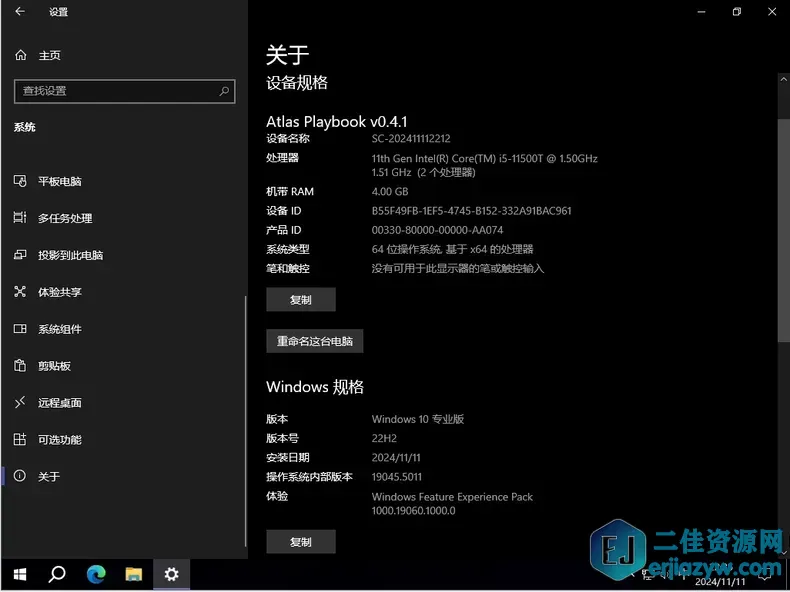Click install date 2024/11/11 value
This screenshot has width=790, height=592.
pyautogui.click(x=396, y=457)
